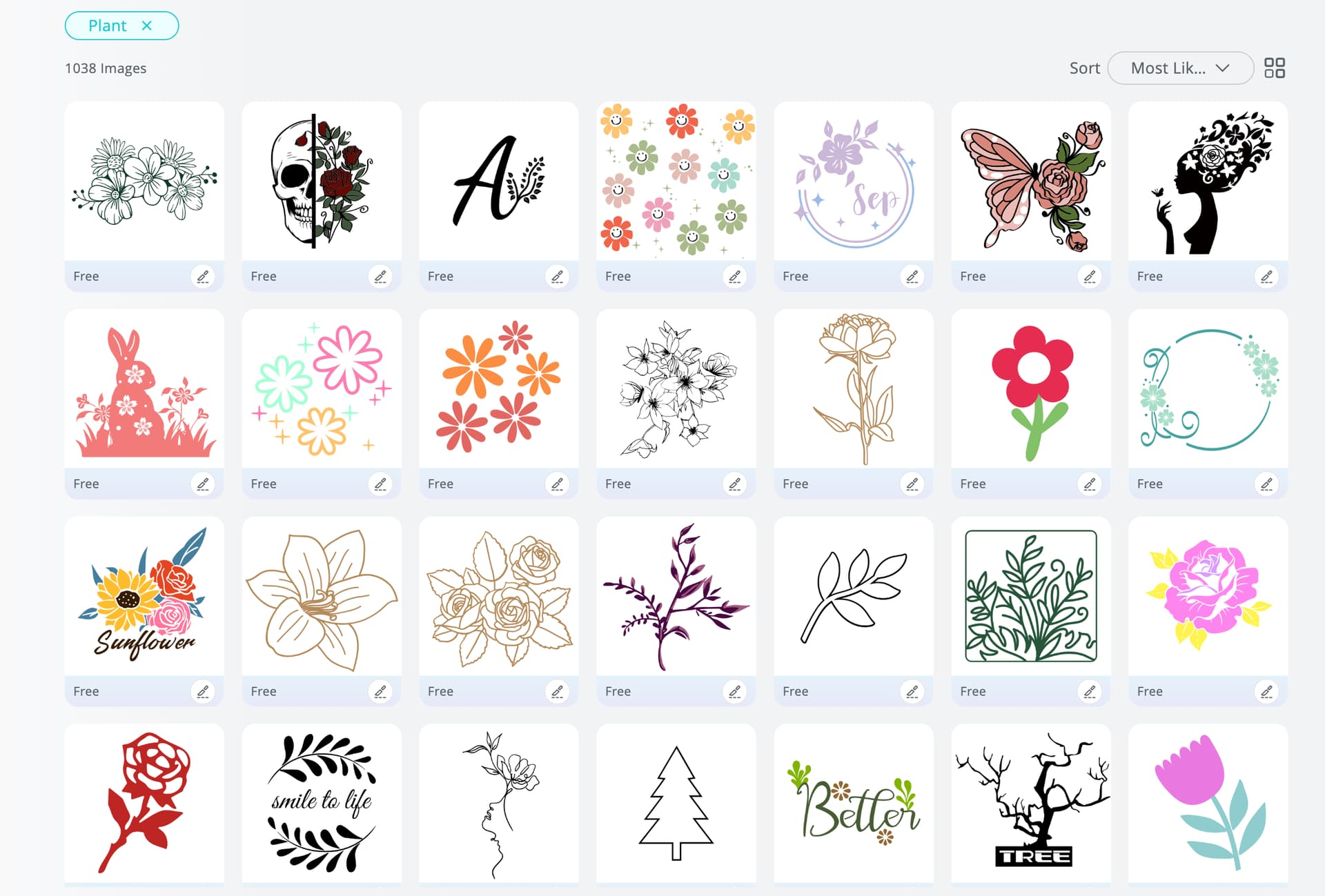Click edit icon on green framed plant card
The width and height of the screenshot is (1325, 896).
1090,691
